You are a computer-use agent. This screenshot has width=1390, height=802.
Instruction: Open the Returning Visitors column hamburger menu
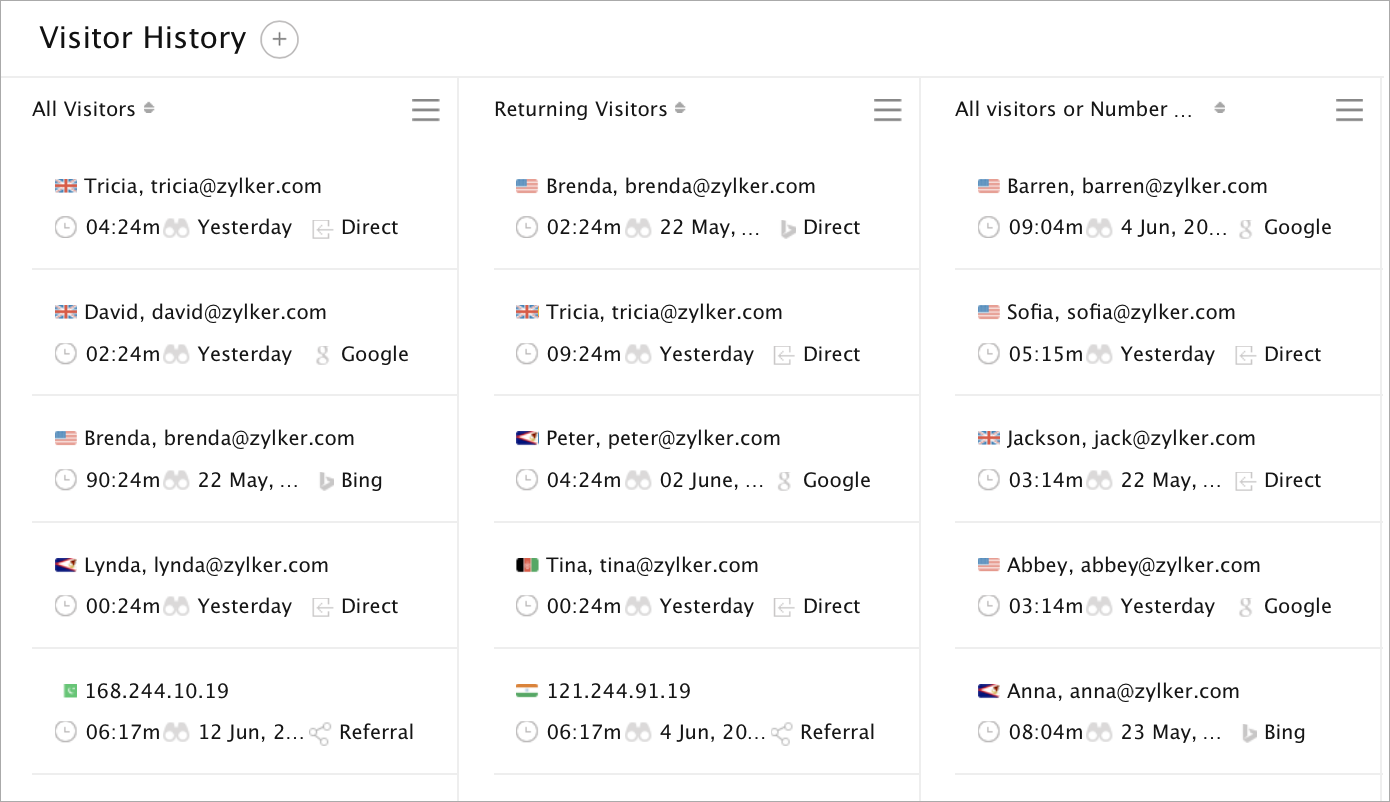point(887,110)
